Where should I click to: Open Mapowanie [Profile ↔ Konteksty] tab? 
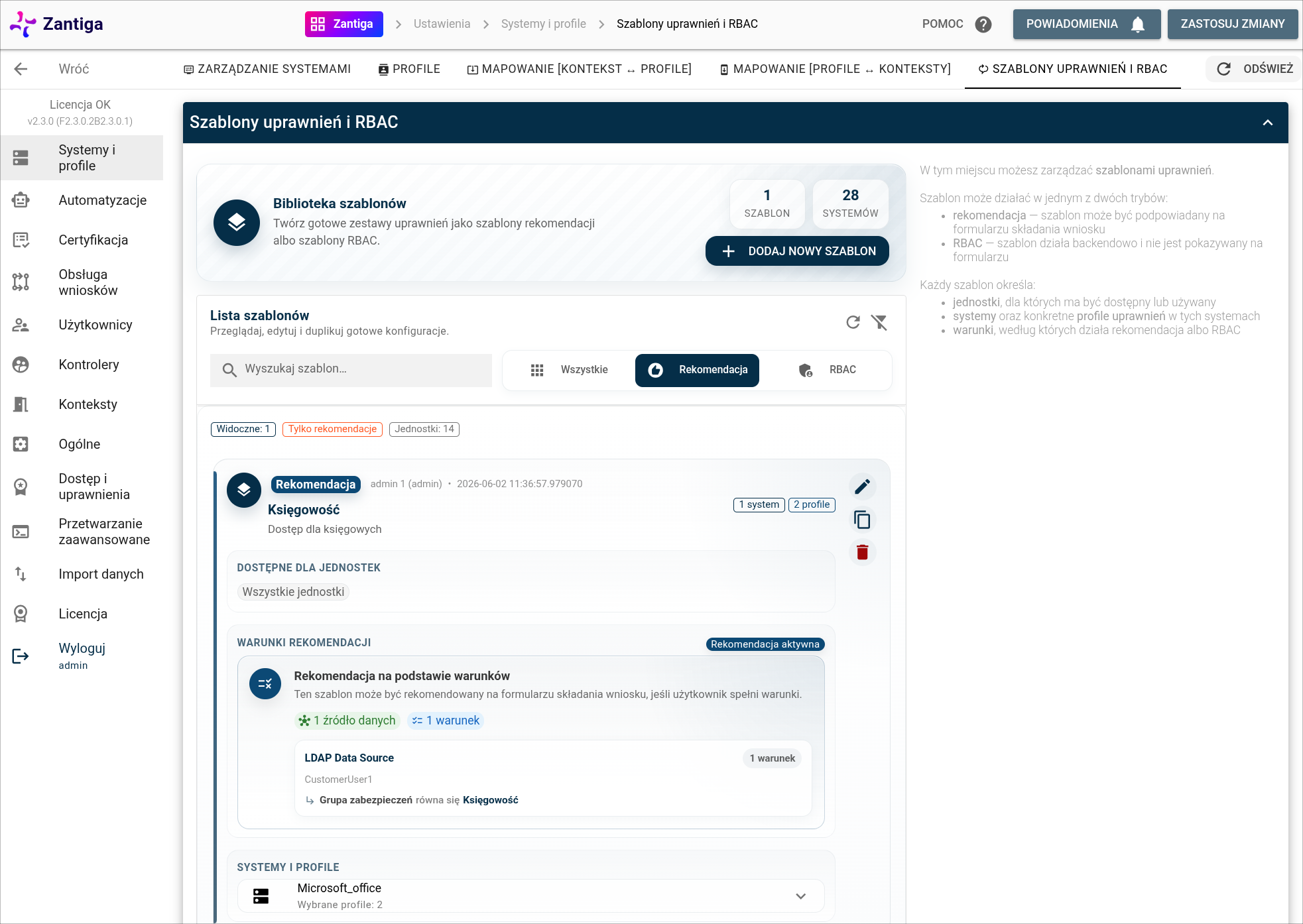[x=835, y=69]
